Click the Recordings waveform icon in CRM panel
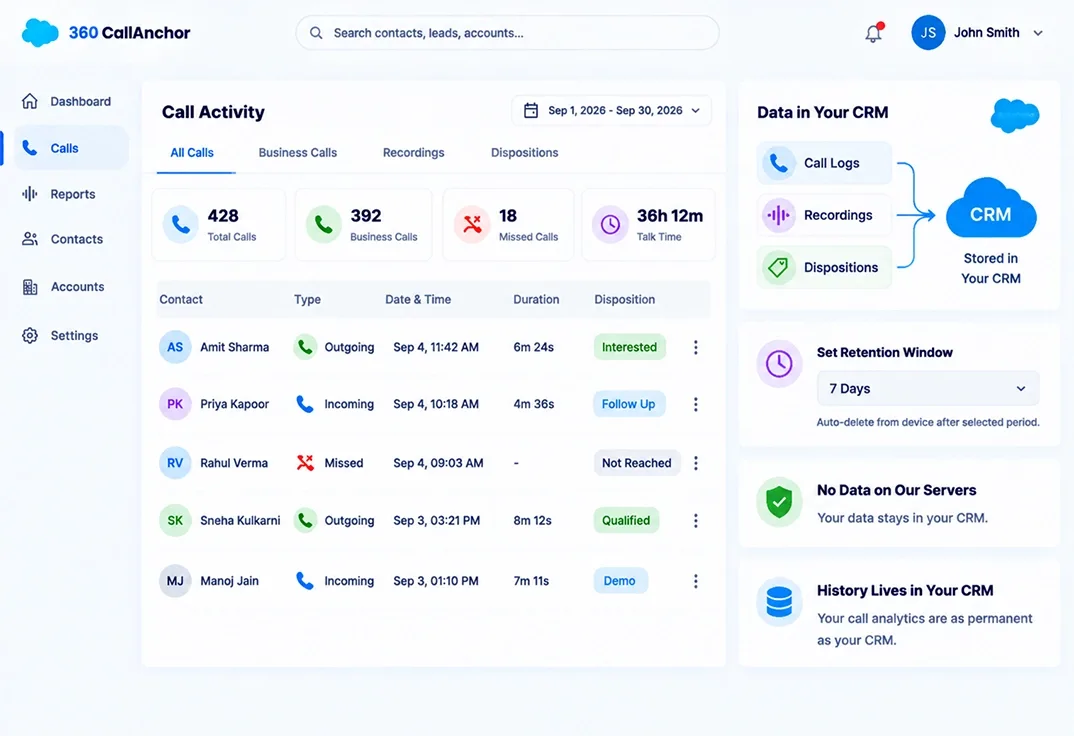Image resolution: width=1074 pixels, height=736 pixels. pos(779,215)
